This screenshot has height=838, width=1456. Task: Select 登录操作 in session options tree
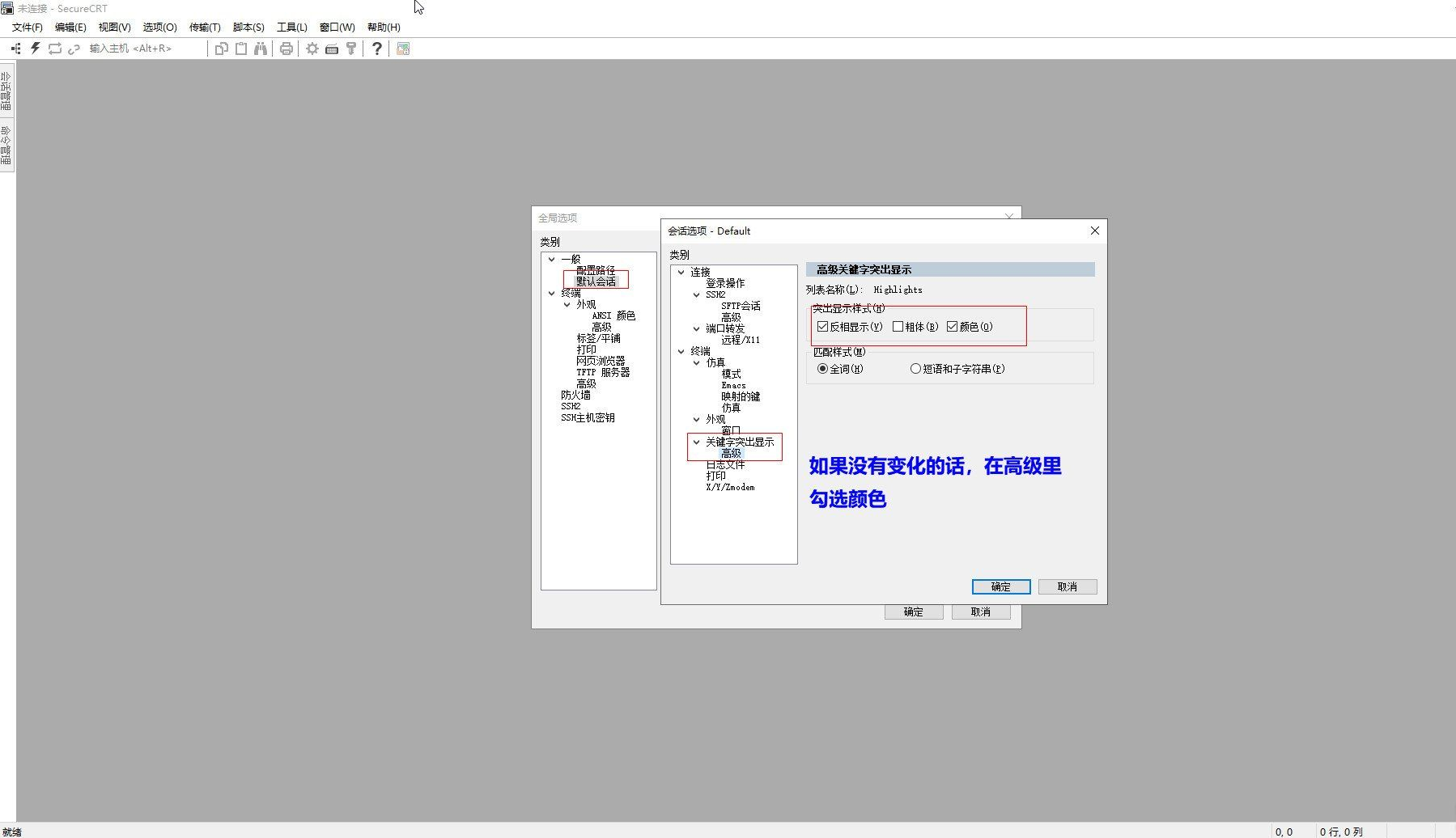tap(725, 284)
